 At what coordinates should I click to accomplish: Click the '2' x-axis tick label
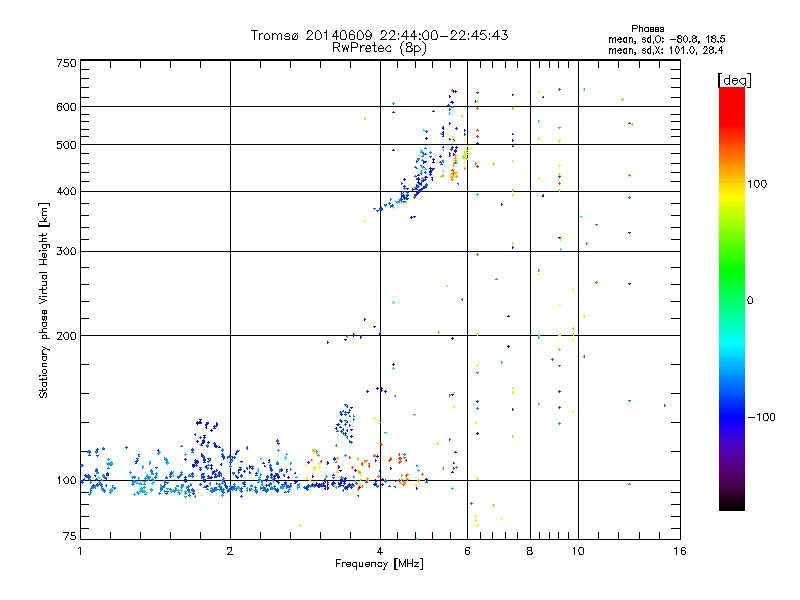230,551
